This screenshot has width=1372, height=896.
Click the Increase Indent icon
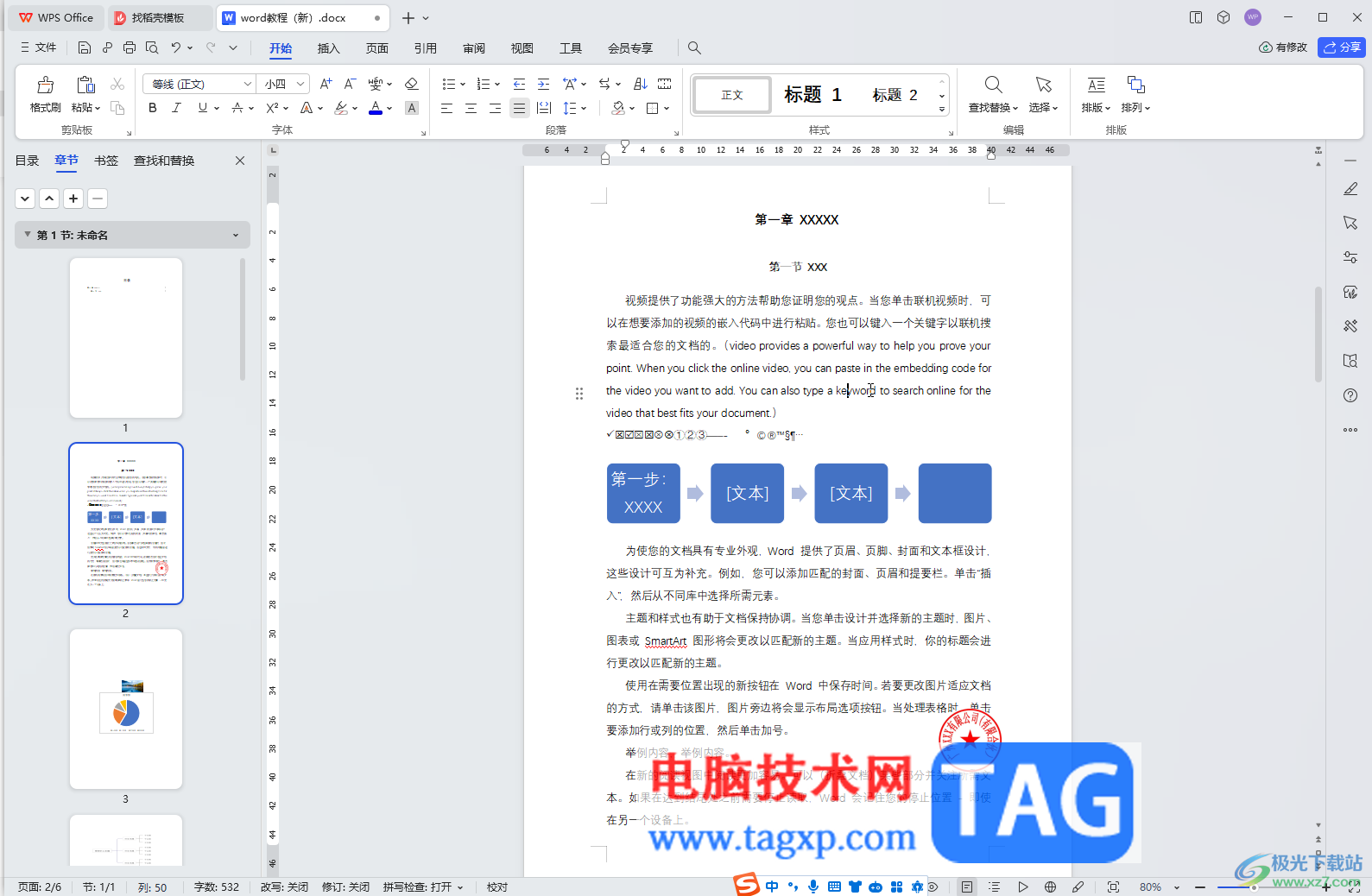pyautogui.click(x=543, y=84)
